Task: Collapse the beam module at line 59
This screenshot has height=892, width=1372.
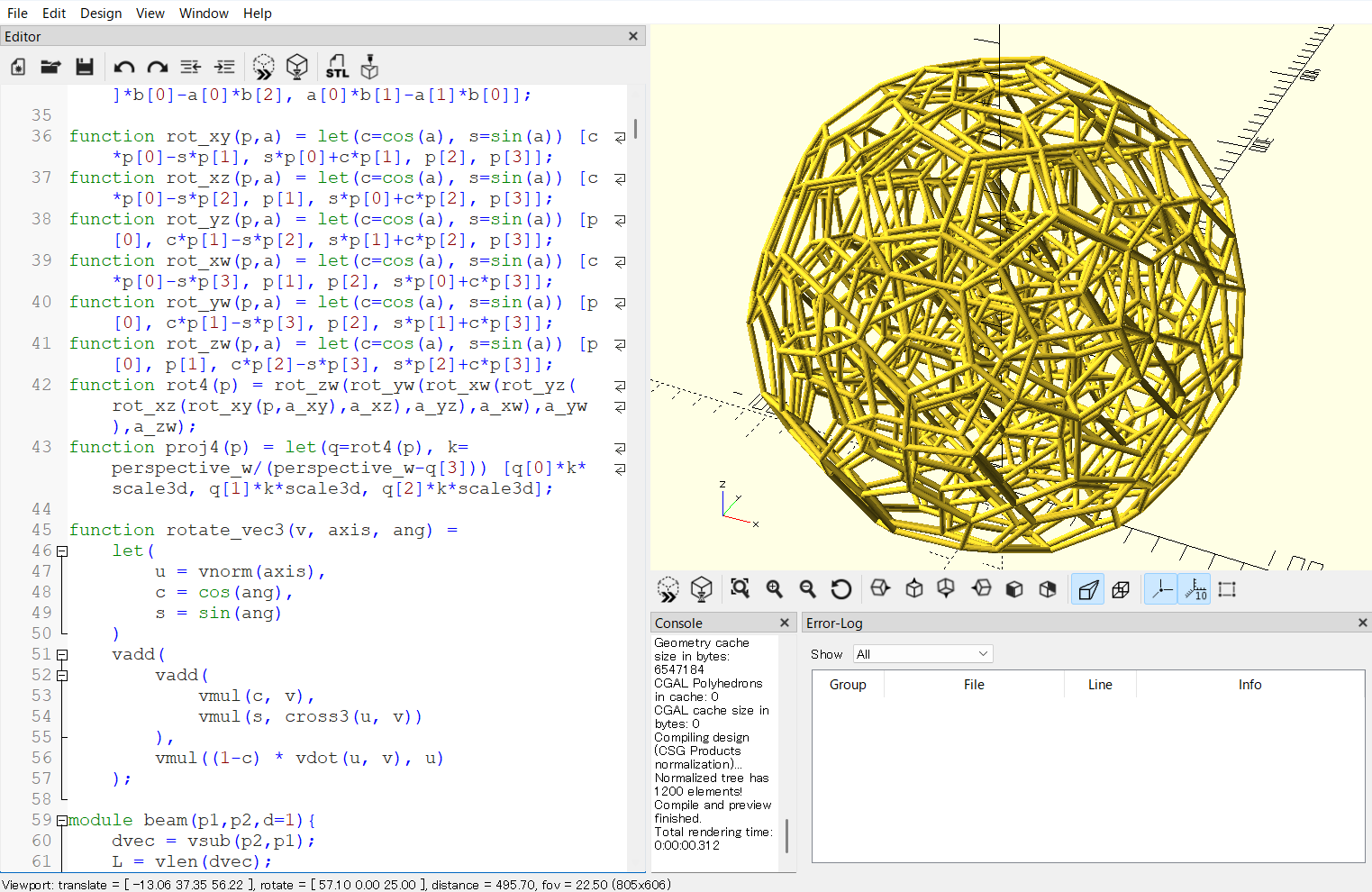Action: pos(62,820)
